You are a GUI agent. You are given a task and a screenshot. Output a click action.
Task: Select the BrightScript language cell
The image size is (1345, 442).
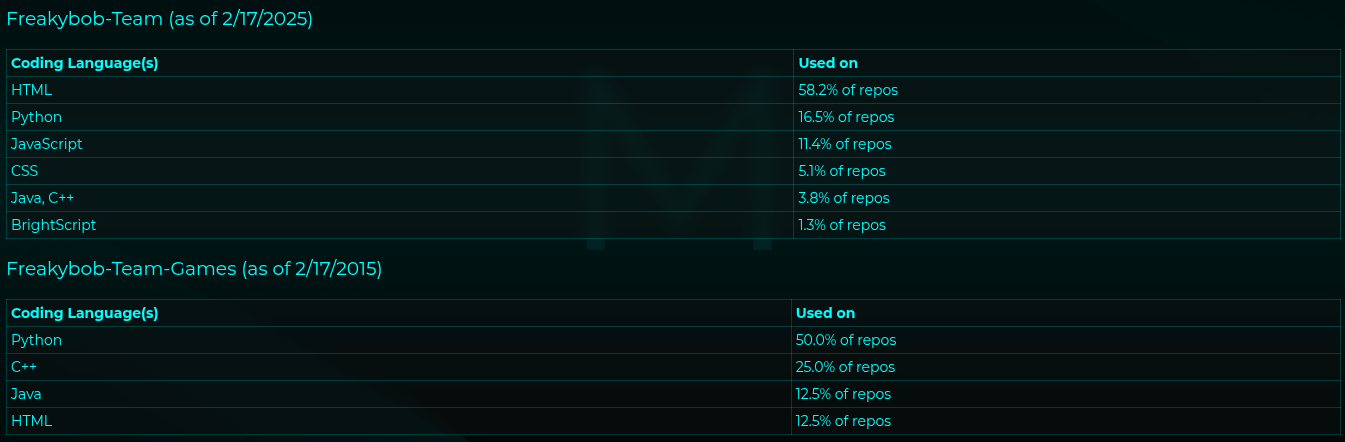pos(54,225)
